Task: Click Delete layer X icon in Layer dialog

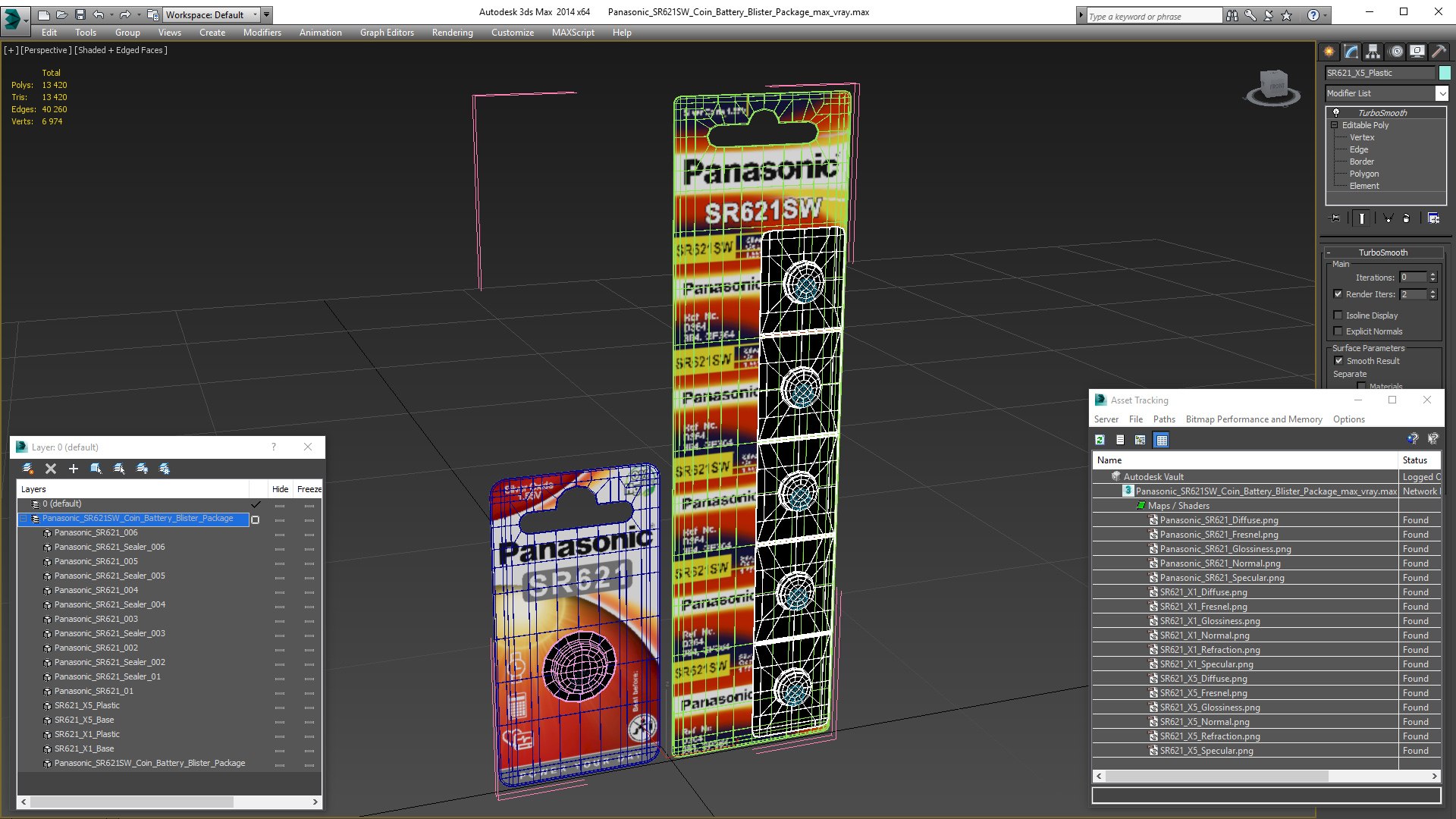Action: click(x=51, y=469)
